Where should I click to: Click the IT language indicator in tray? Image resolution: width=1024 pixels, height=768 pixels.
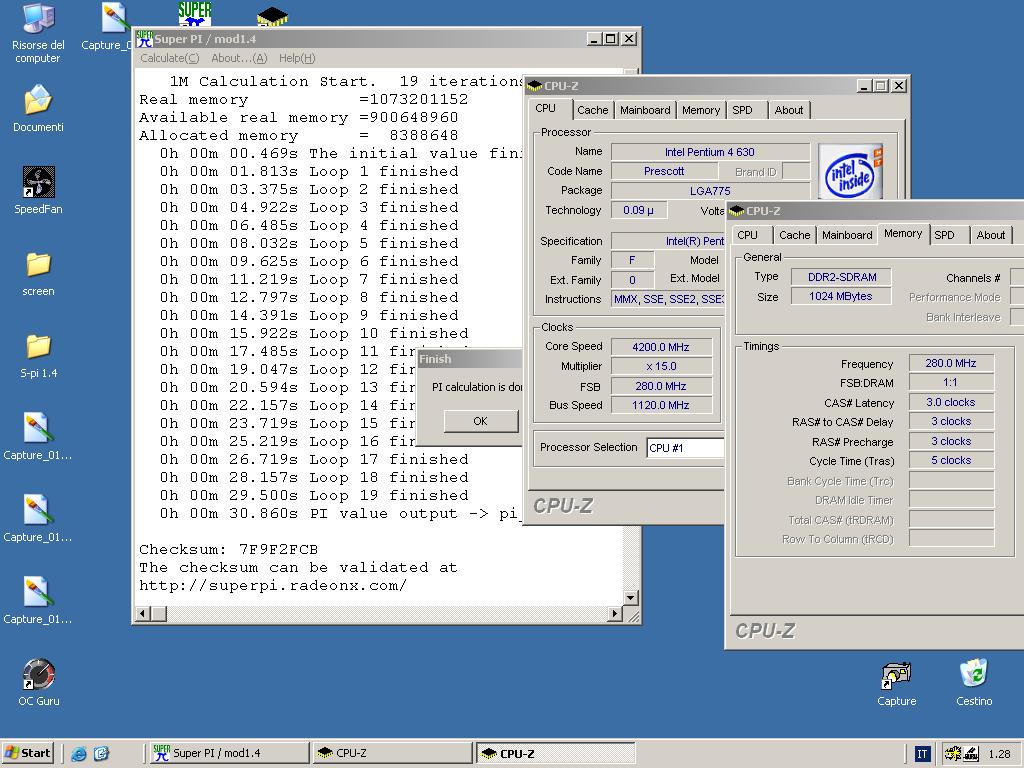point(921,754)
